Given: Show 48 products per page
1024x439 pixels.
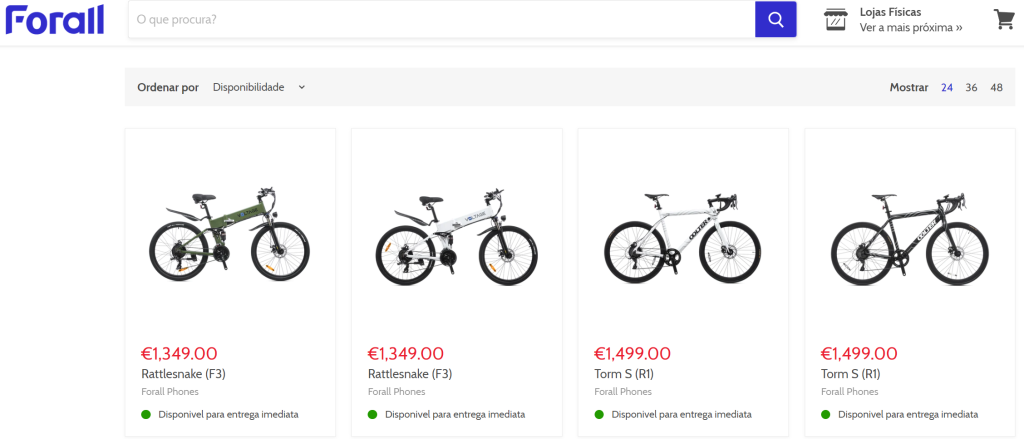Looking at the screenshot, I should point(996,87).
